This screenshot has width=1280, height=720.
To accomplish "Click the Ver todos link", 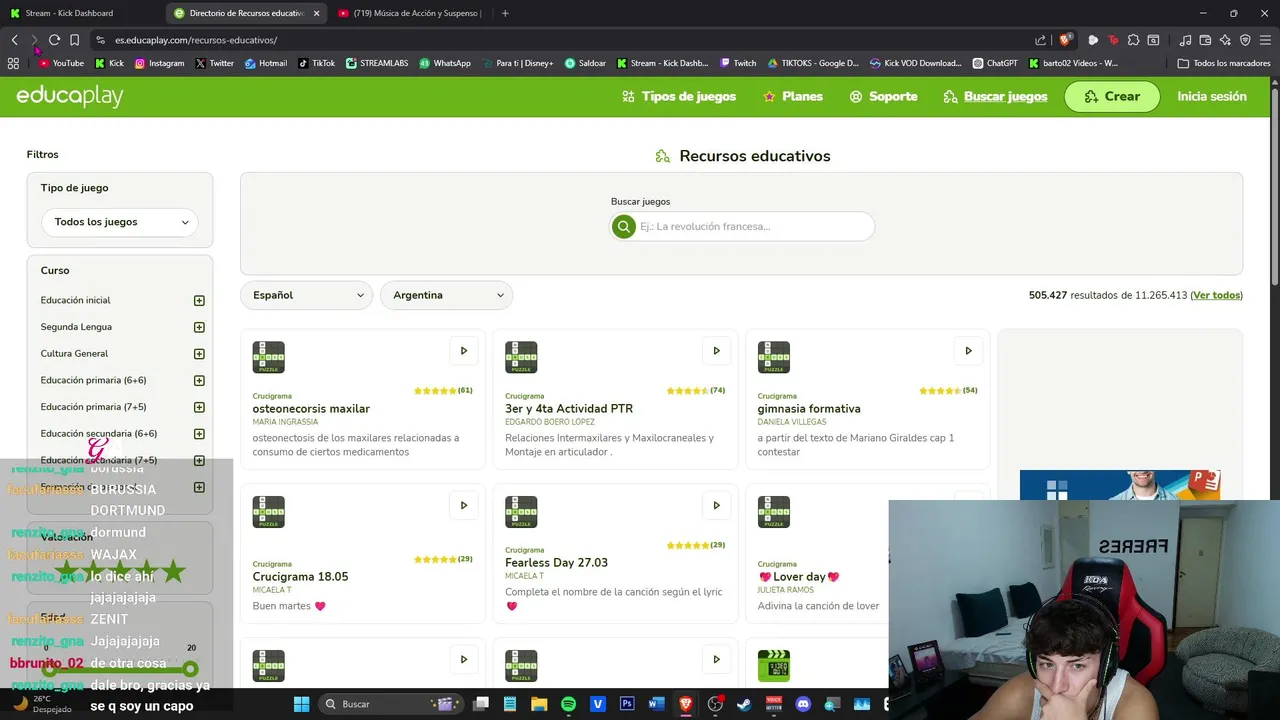I will 1216,295.
